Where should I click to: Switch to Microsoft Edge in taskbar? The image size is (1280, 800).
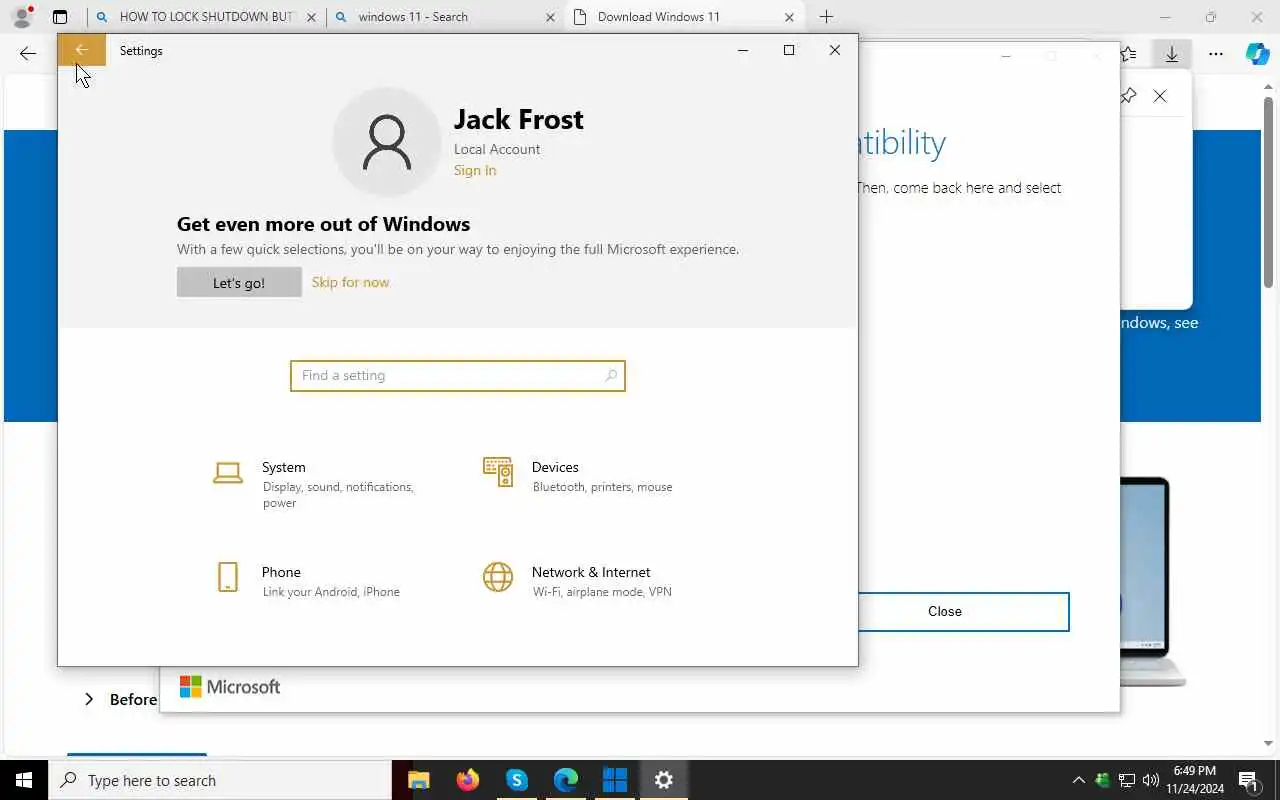(566, 780)
